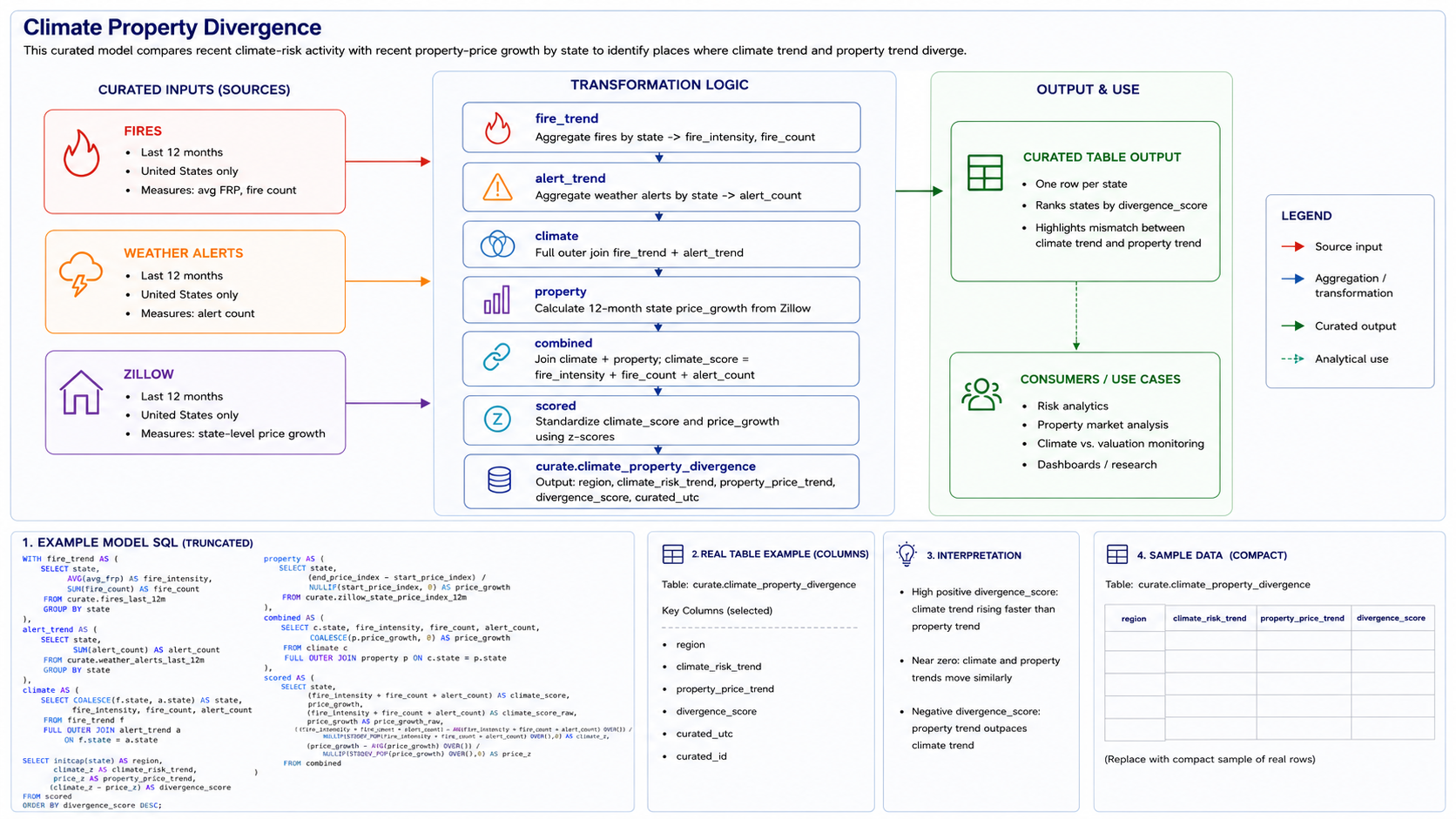Select 'One row per state' bullet
This screenshot has width=1456, height=819.
(1081, 185)
